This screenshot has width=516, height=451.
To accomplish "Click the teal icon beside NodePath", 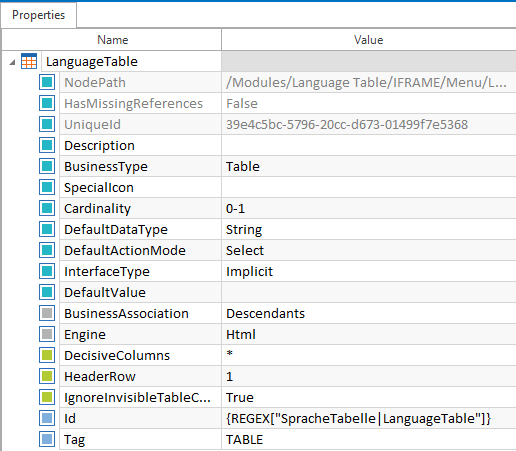I will pyautogui.click(x=47, y=82).
